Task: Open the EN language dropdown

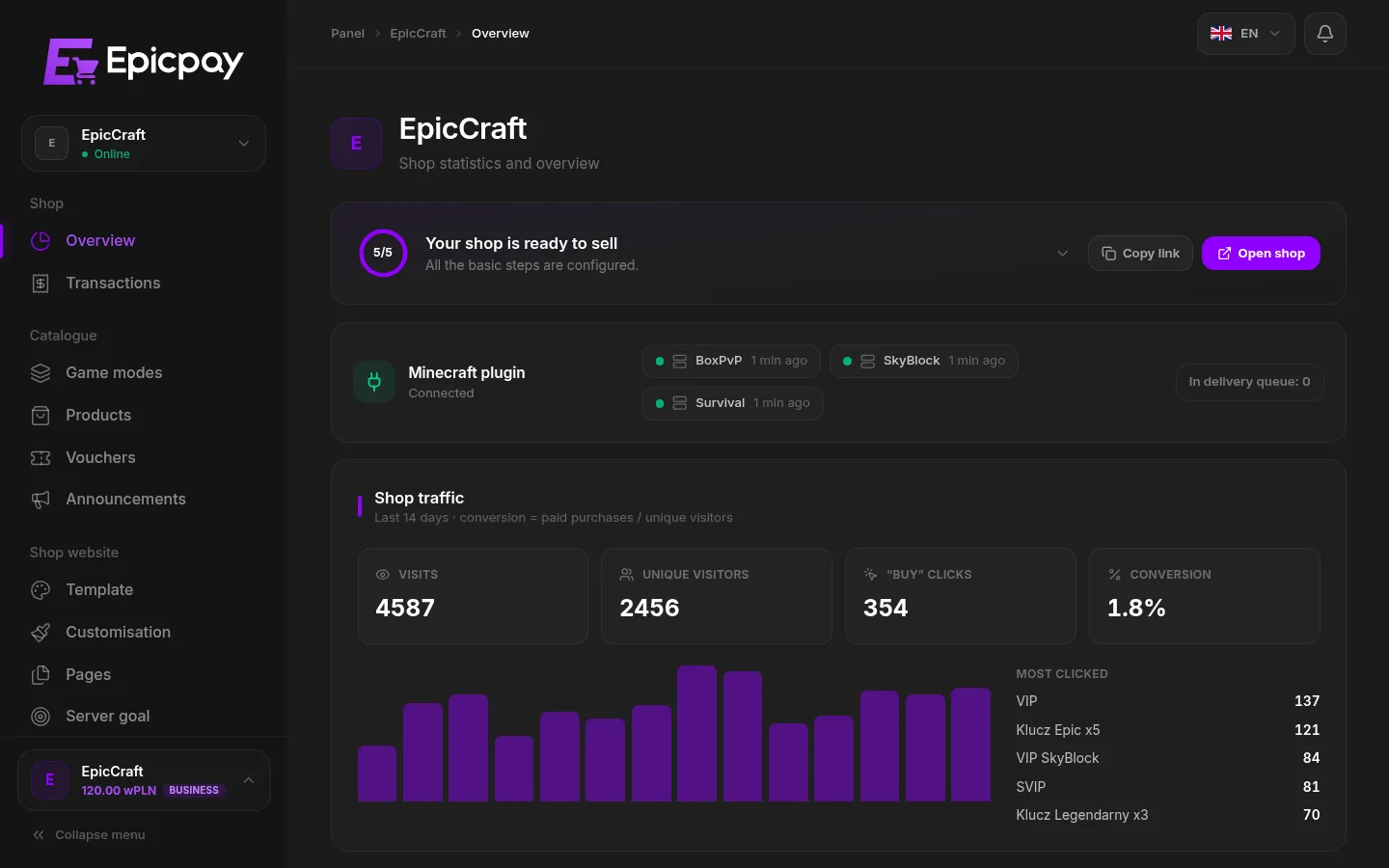Action: coord(1246,34)
